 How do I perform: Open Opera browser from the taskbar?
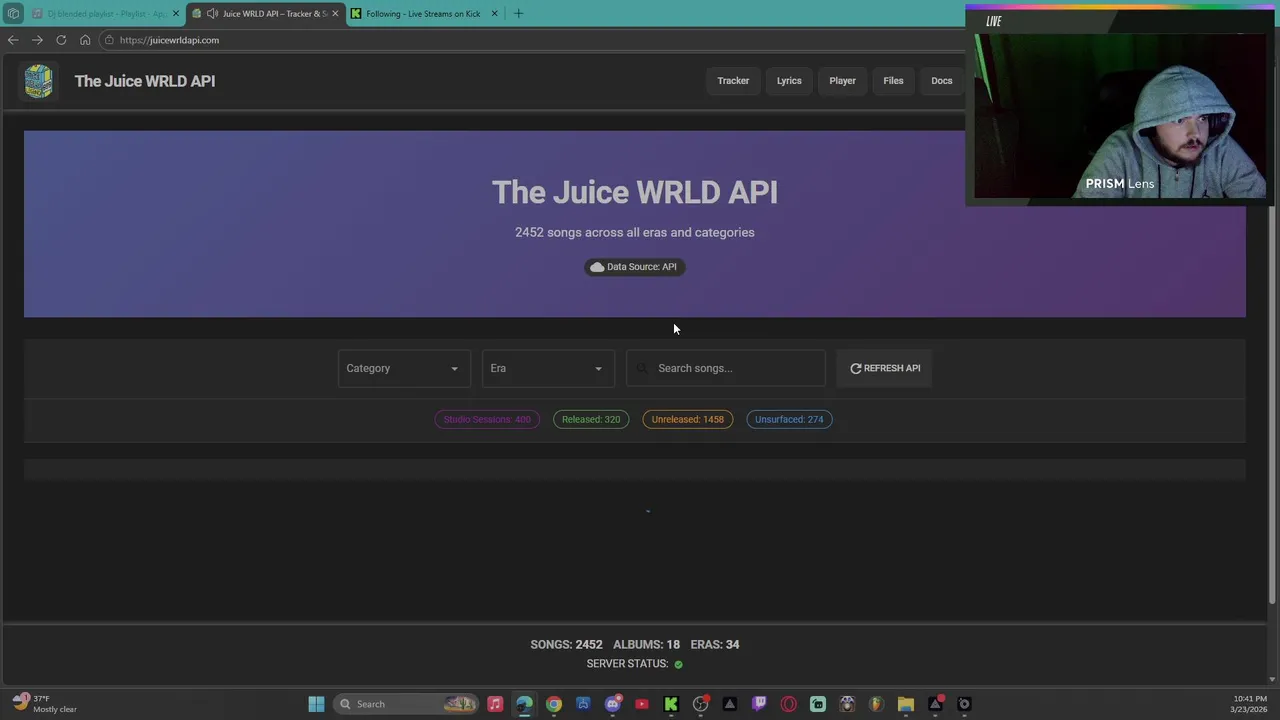point(788,704)
